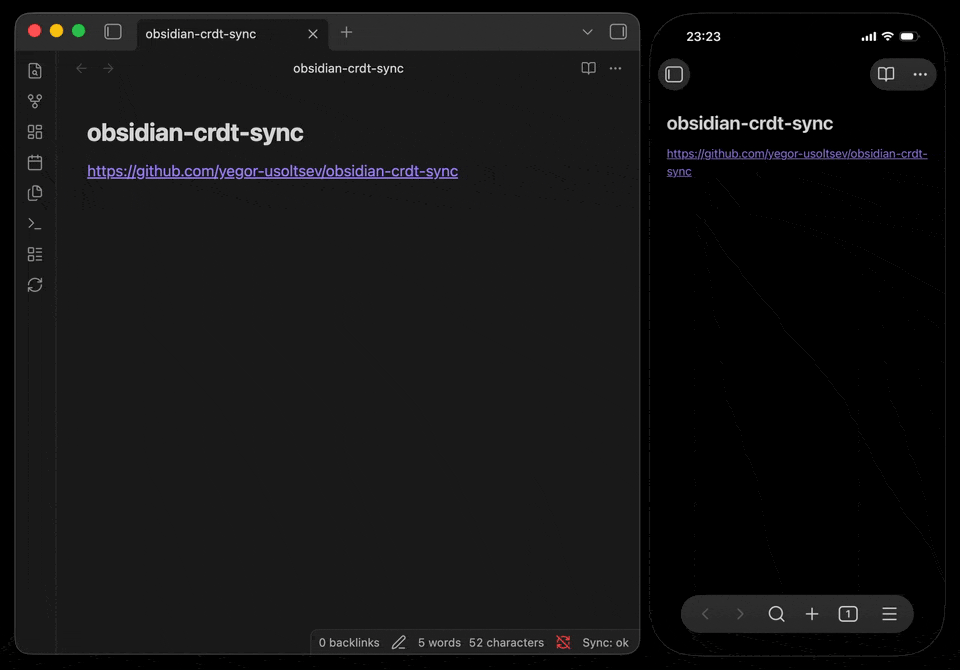Click the phone battery indicator
The height and width of the screenshot is (670, 960).
(x=909, y=37)
